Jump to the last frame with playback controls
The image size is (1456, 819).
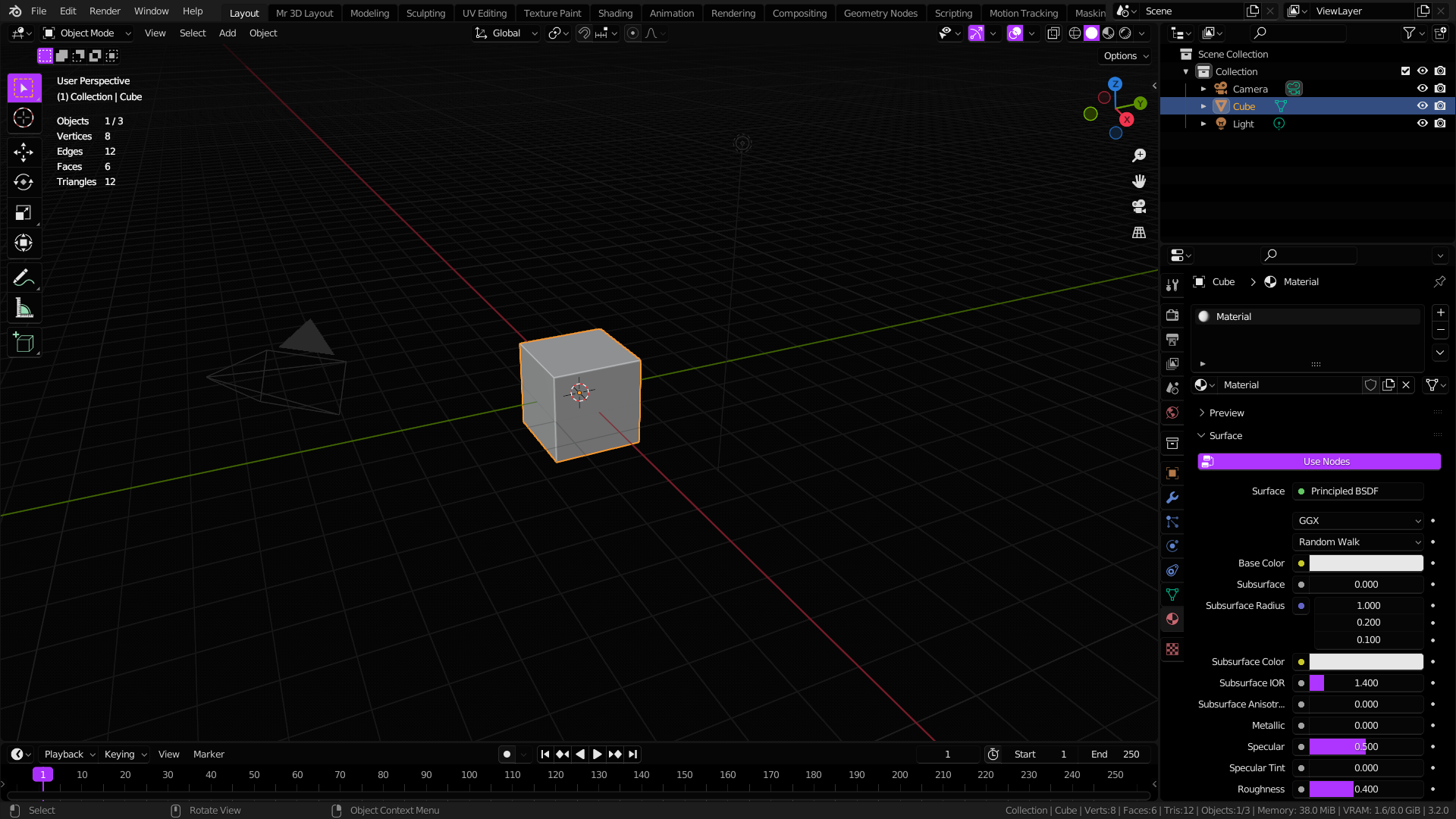point(632,754)
